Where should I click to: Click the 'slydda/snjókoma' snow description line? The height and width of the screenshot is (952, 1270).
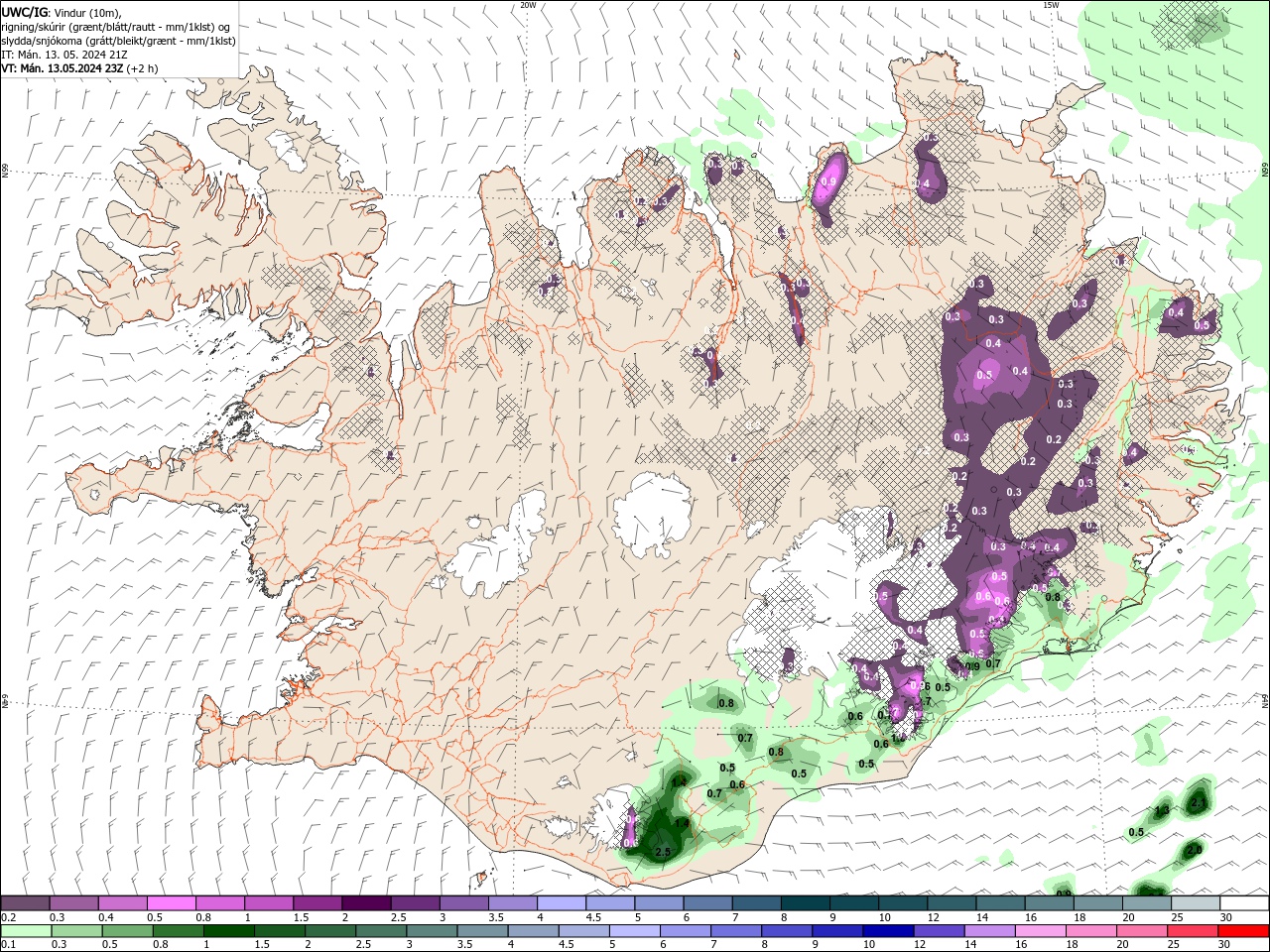(119, 41)
